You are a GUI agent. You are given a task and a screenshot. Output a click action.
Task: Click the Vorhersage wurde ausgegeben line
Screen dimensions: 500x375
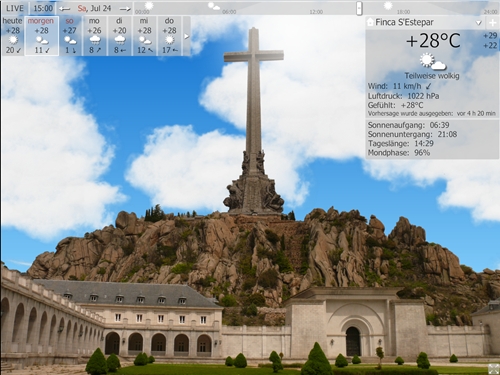pos(432,113)
